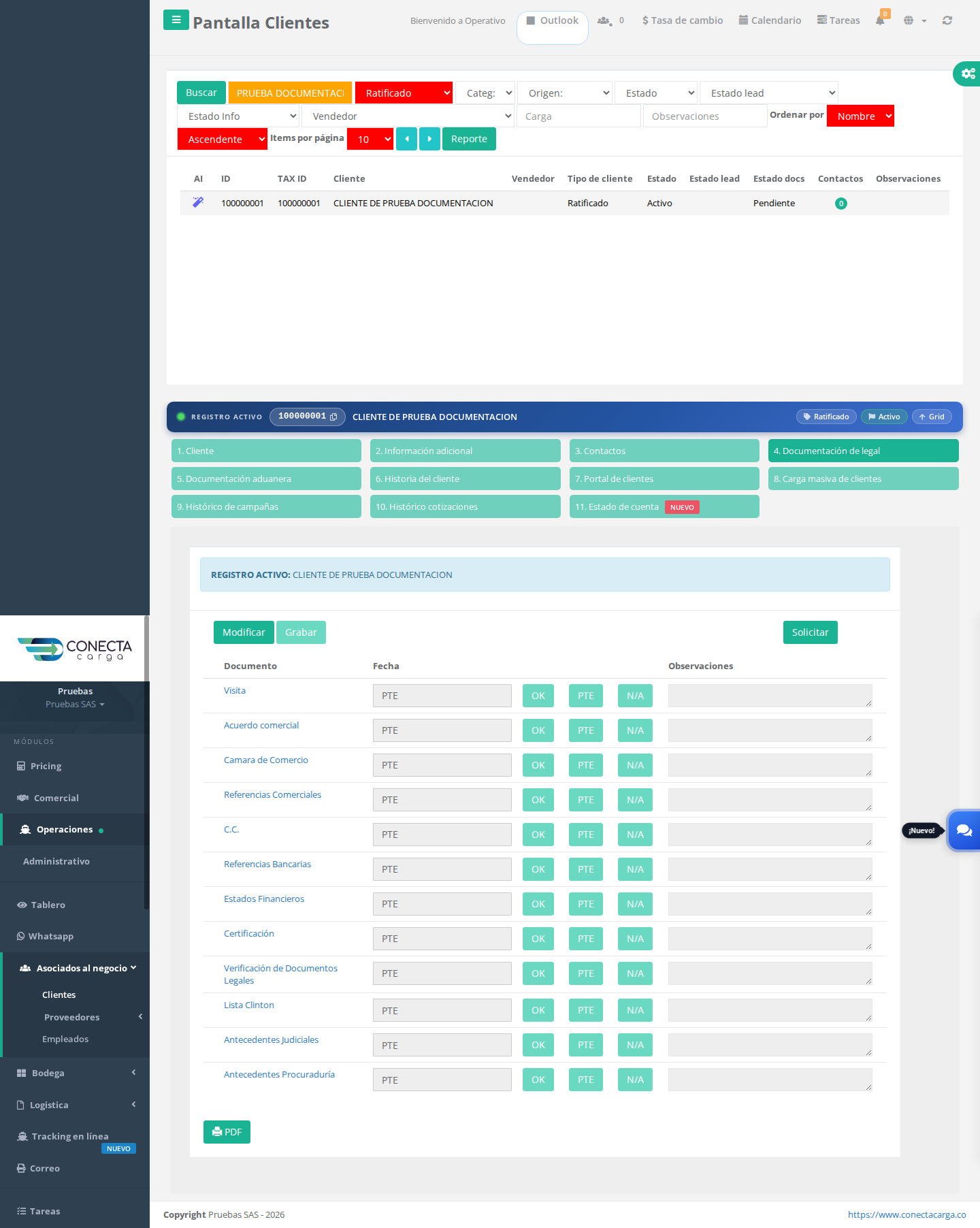Open the Origen dropdown filter
Viewport: 980px width, 1228px height.
[565, 93]
